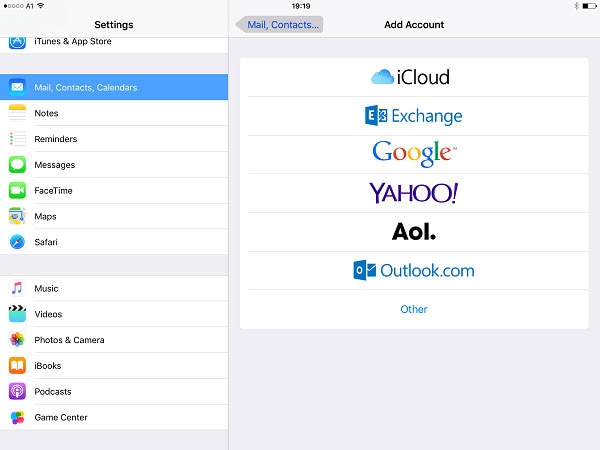Tap the Game Center bubbles icon

pos(17,417)
